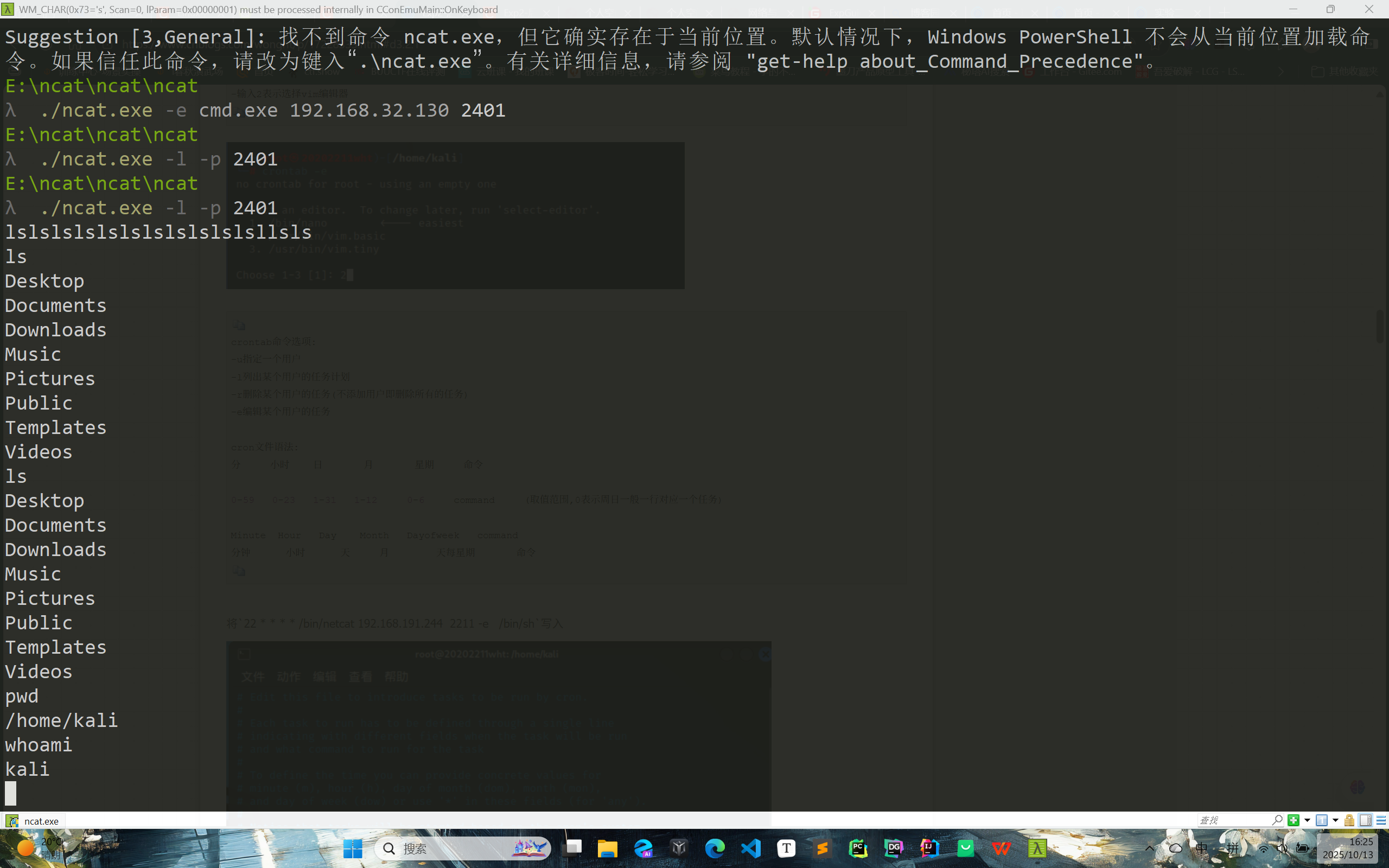Screen dimensions: 1389x868
Task: Open the ConEmu hamburger settings menu
Action: pos(1381,820)
